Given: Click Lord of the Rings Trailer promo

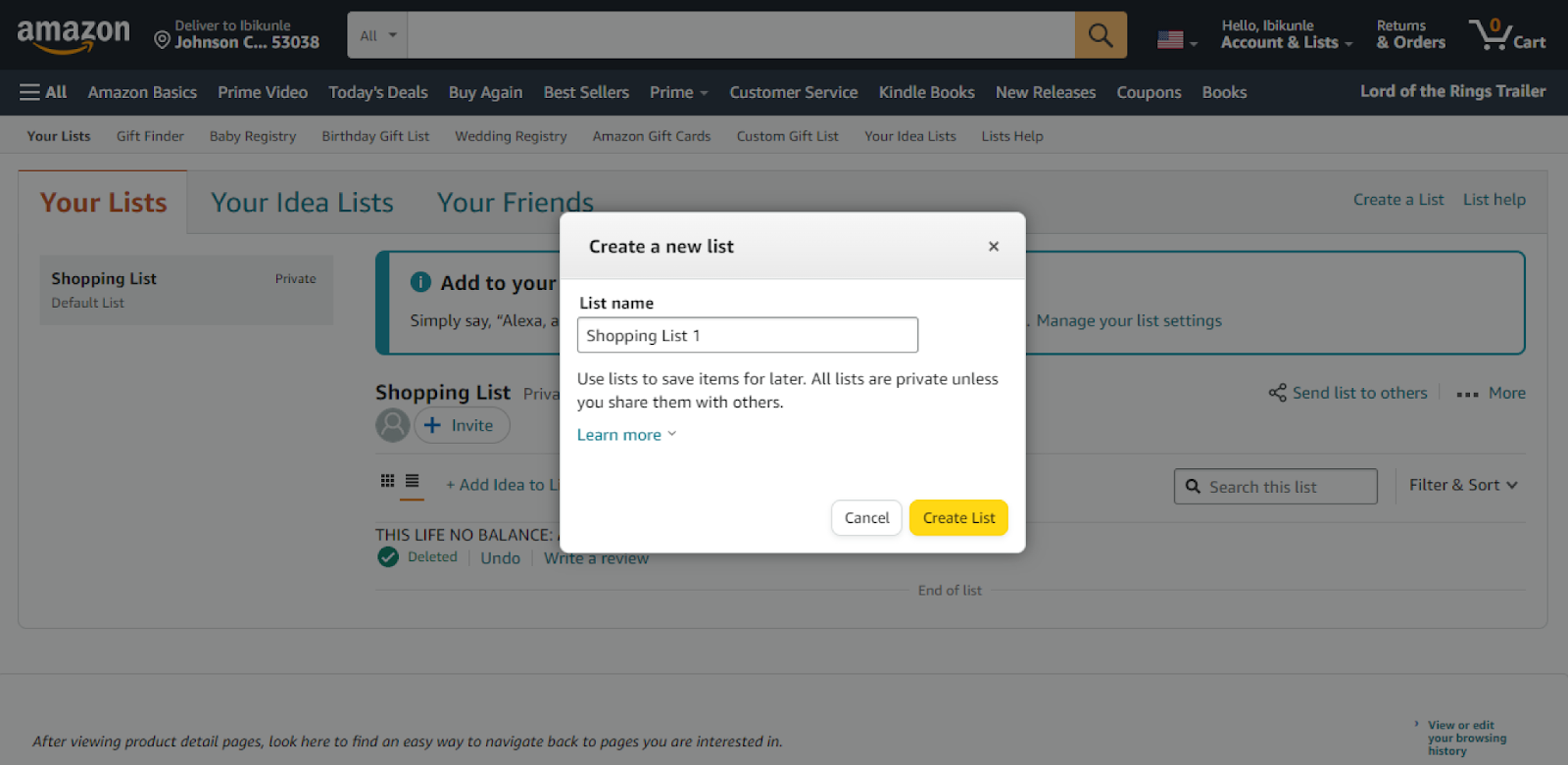Looking at the screenshot, I should pyautogui.click(x=1452, y=91).
